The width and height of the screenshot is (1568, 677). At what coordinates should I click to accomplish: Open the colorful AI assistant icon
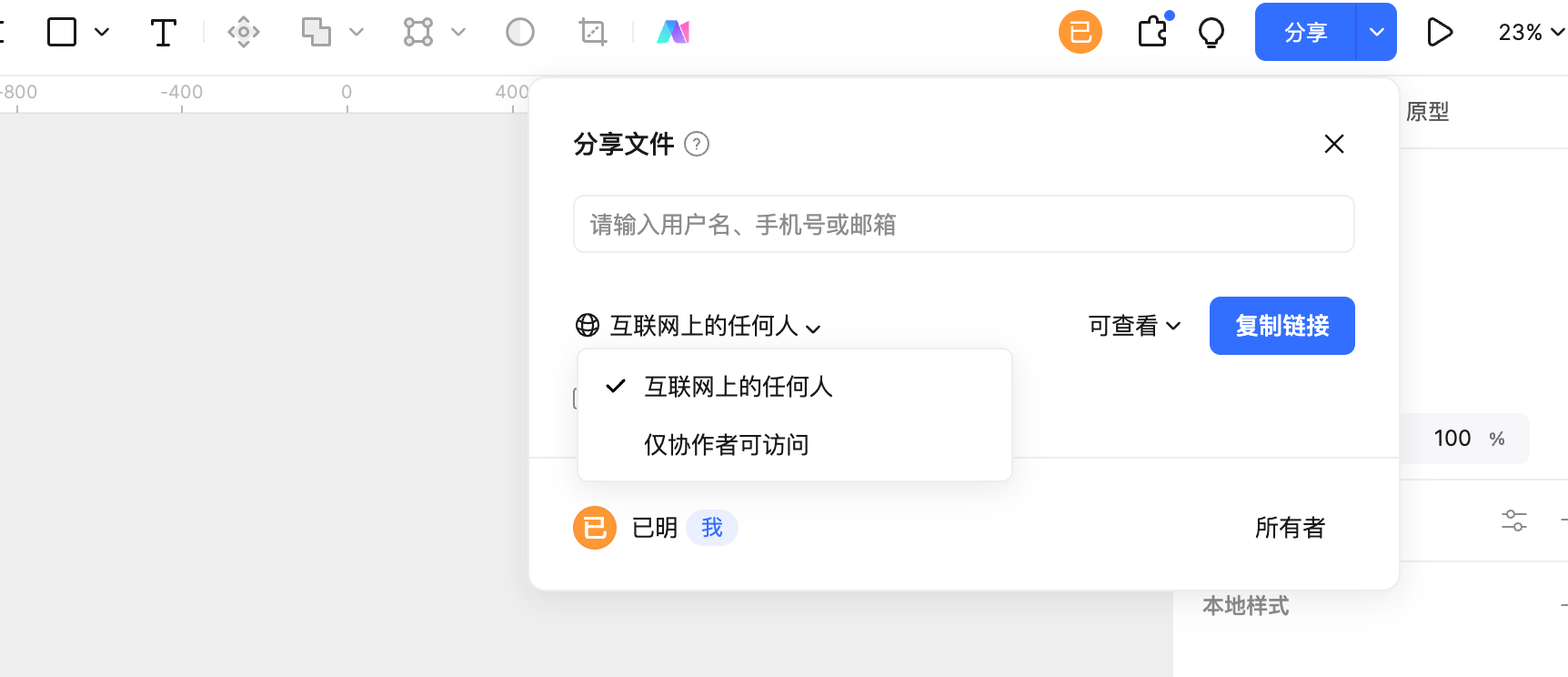click(673, 33)
